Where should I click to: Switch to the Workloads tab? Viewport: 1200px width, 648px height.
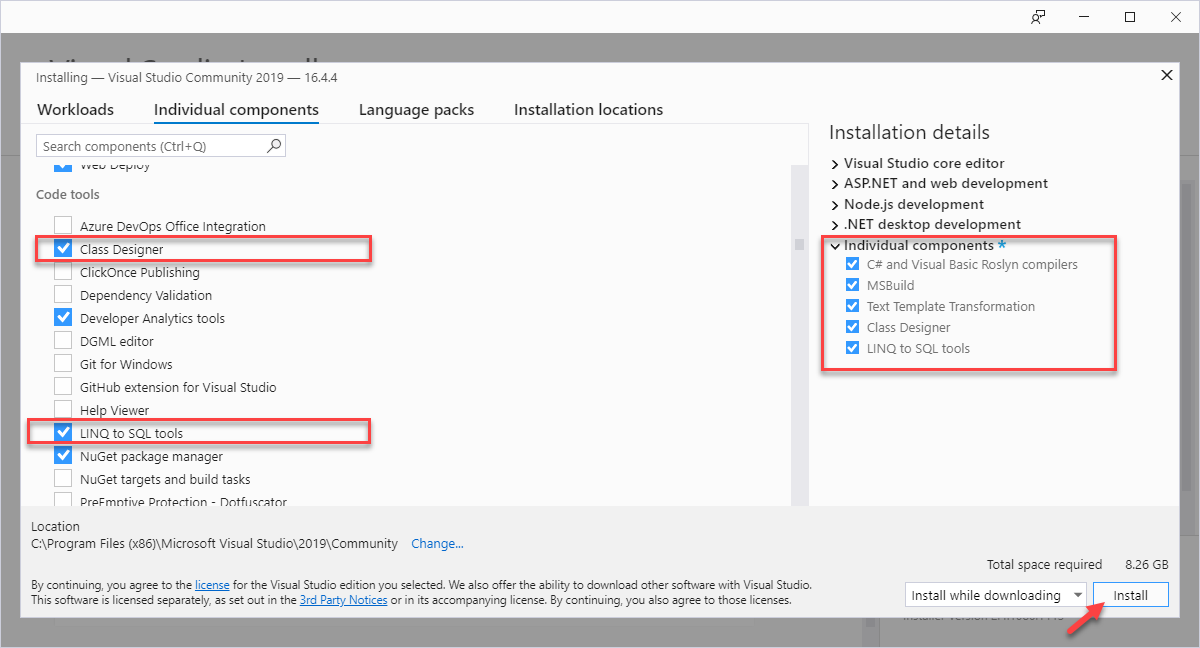point(76,110)
